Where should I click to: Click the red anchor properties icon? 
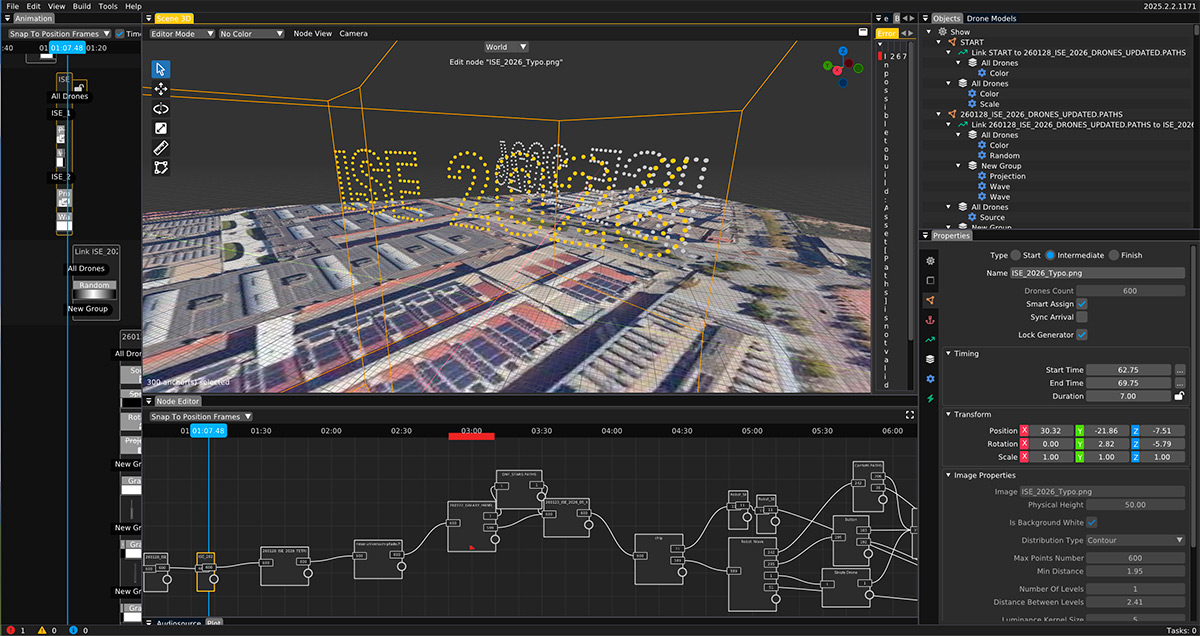[930, 320]
